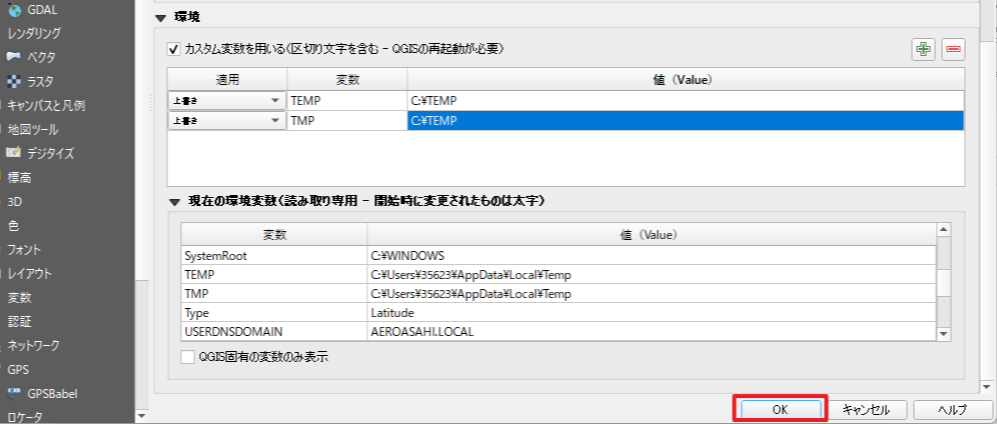Image resolution: width=997 pixels, height=424 pixels.
Task: Switch to the ネットワーク settings page
Action: pyautogui.click(x=34, y=345)
